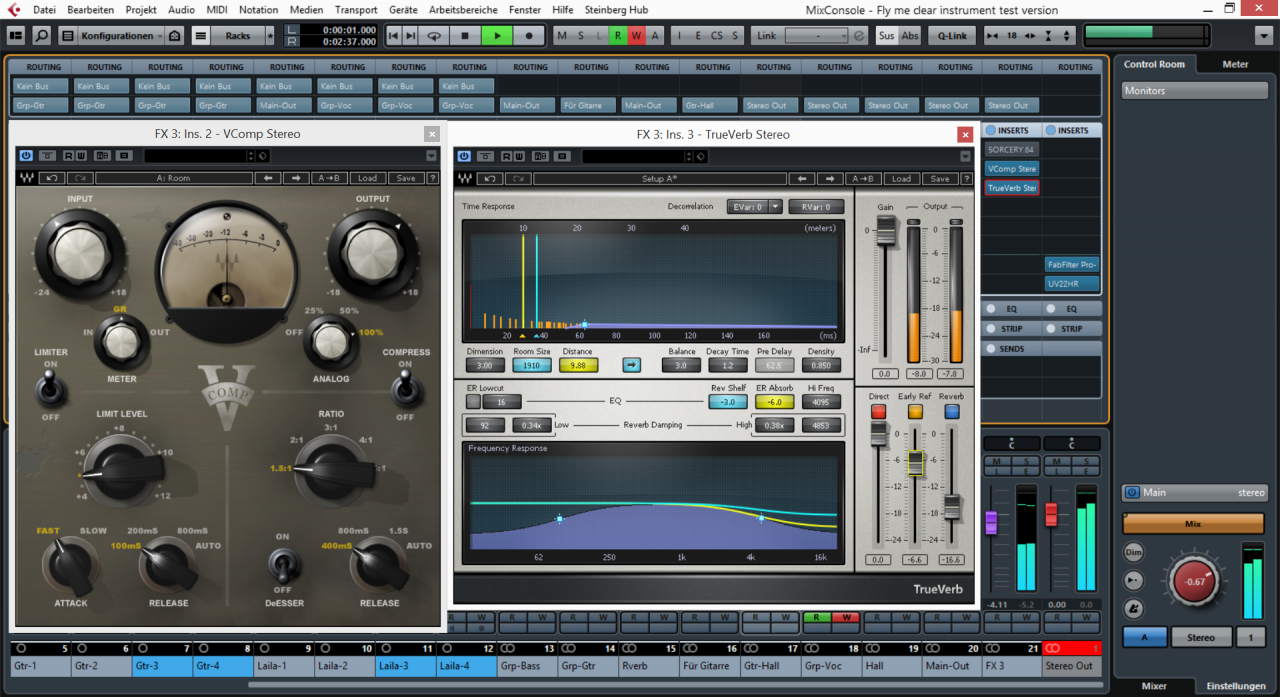The image size is (1280, 697).
Task: Click the TrueVerb Reverb level fader handle
Action: tap(952, 507)
